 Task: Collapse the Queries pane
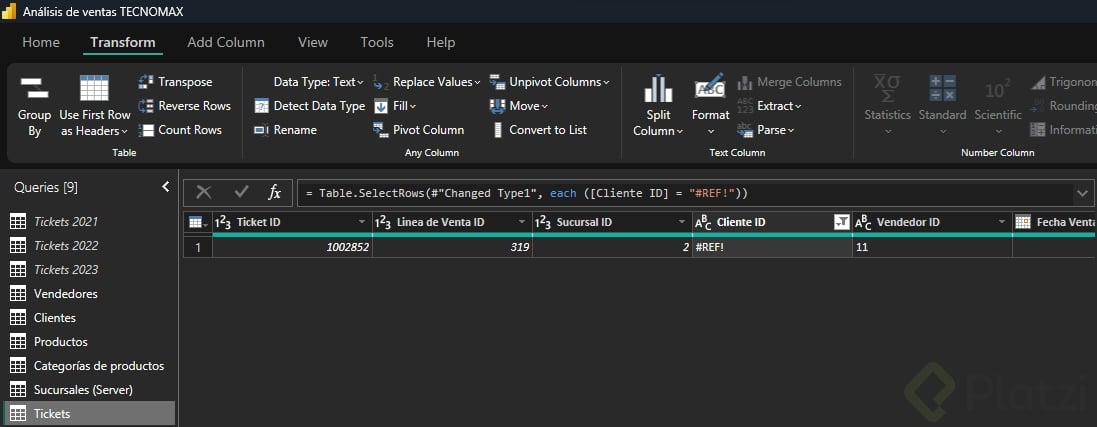(166, 187)
